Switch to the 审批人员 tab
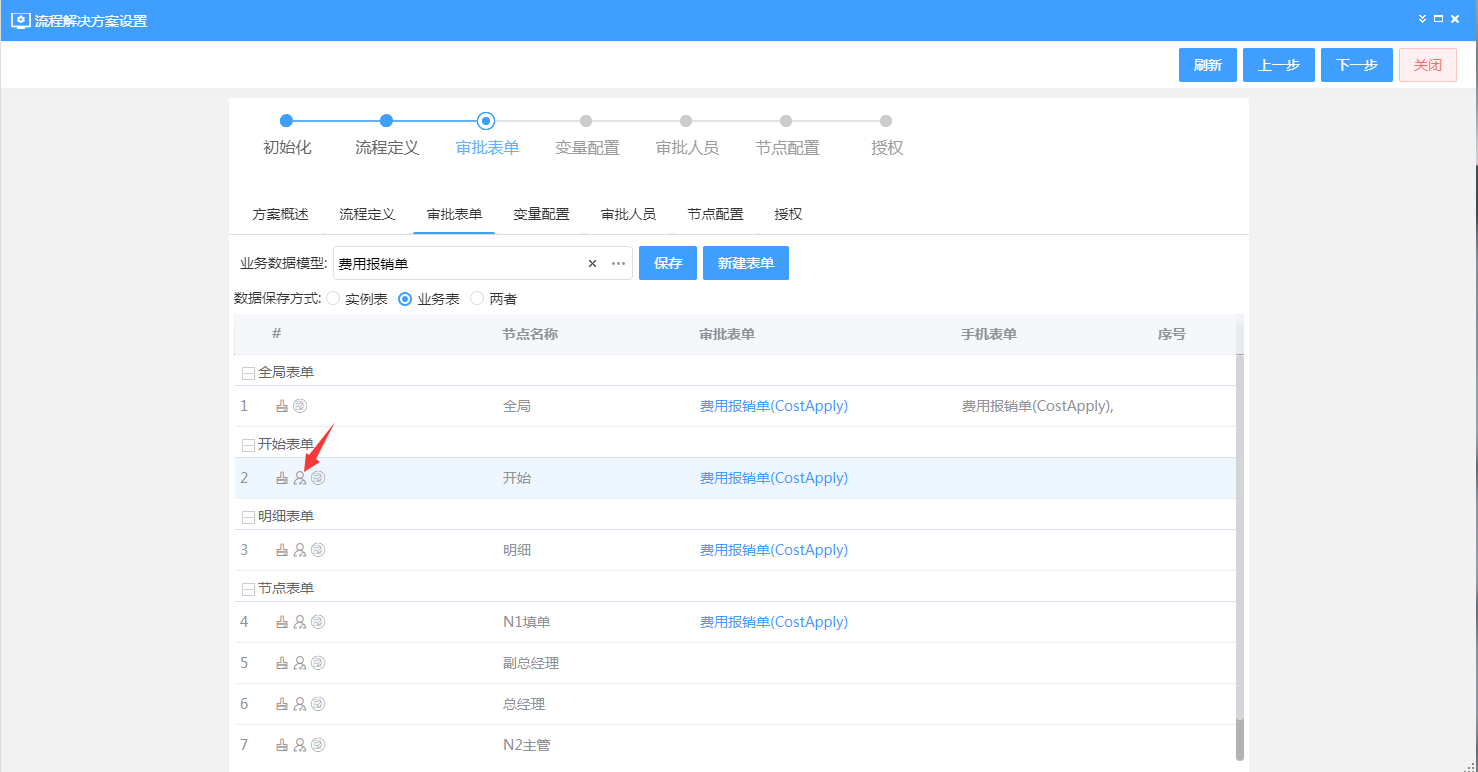1478x772 pixels. pyautogui.click(x=628, y=214)
